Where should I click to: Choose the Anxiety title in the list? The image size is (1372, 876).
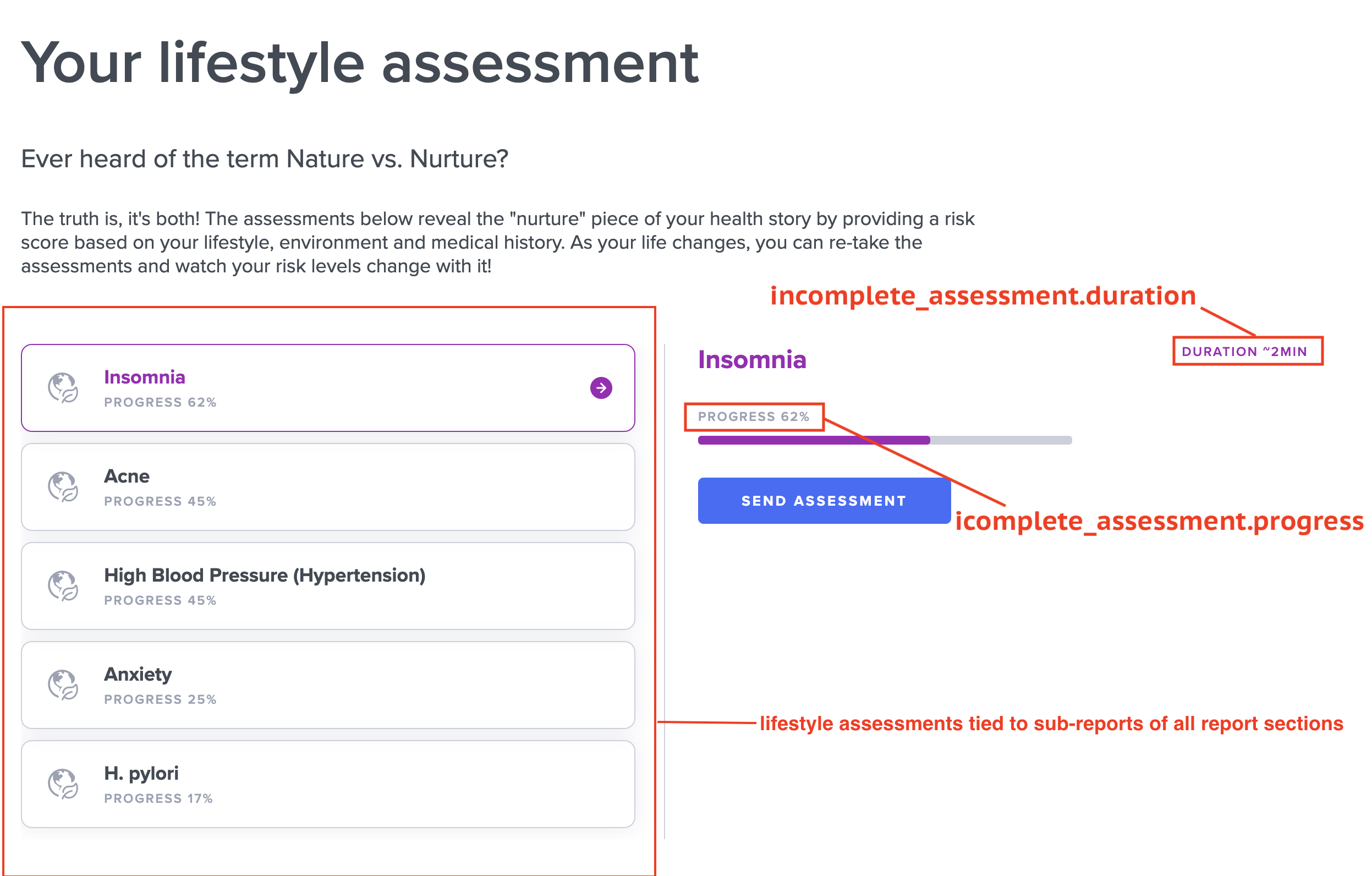(x=138, y=674)
